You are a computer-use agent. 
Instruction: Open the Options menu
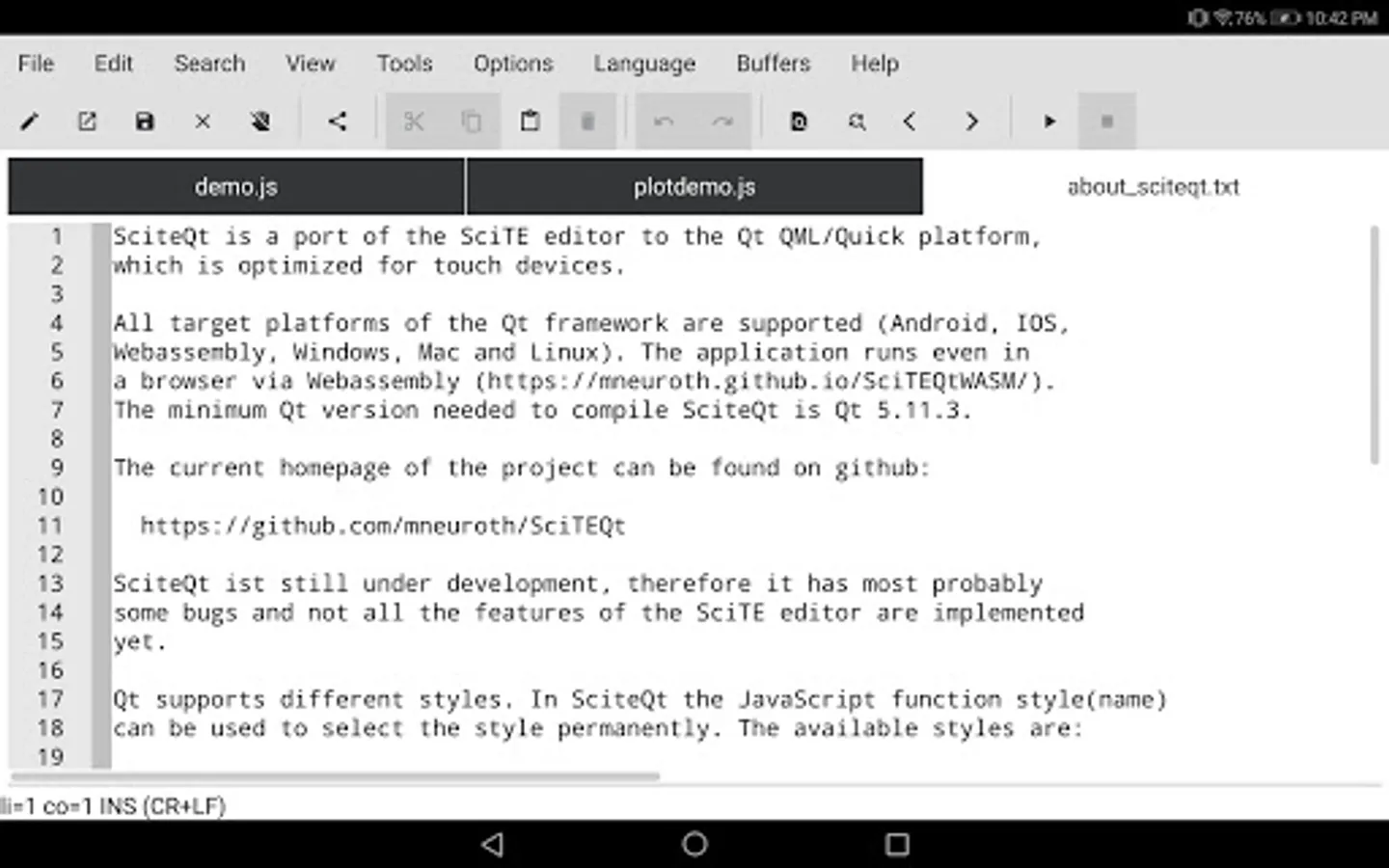tap(513, 64)
